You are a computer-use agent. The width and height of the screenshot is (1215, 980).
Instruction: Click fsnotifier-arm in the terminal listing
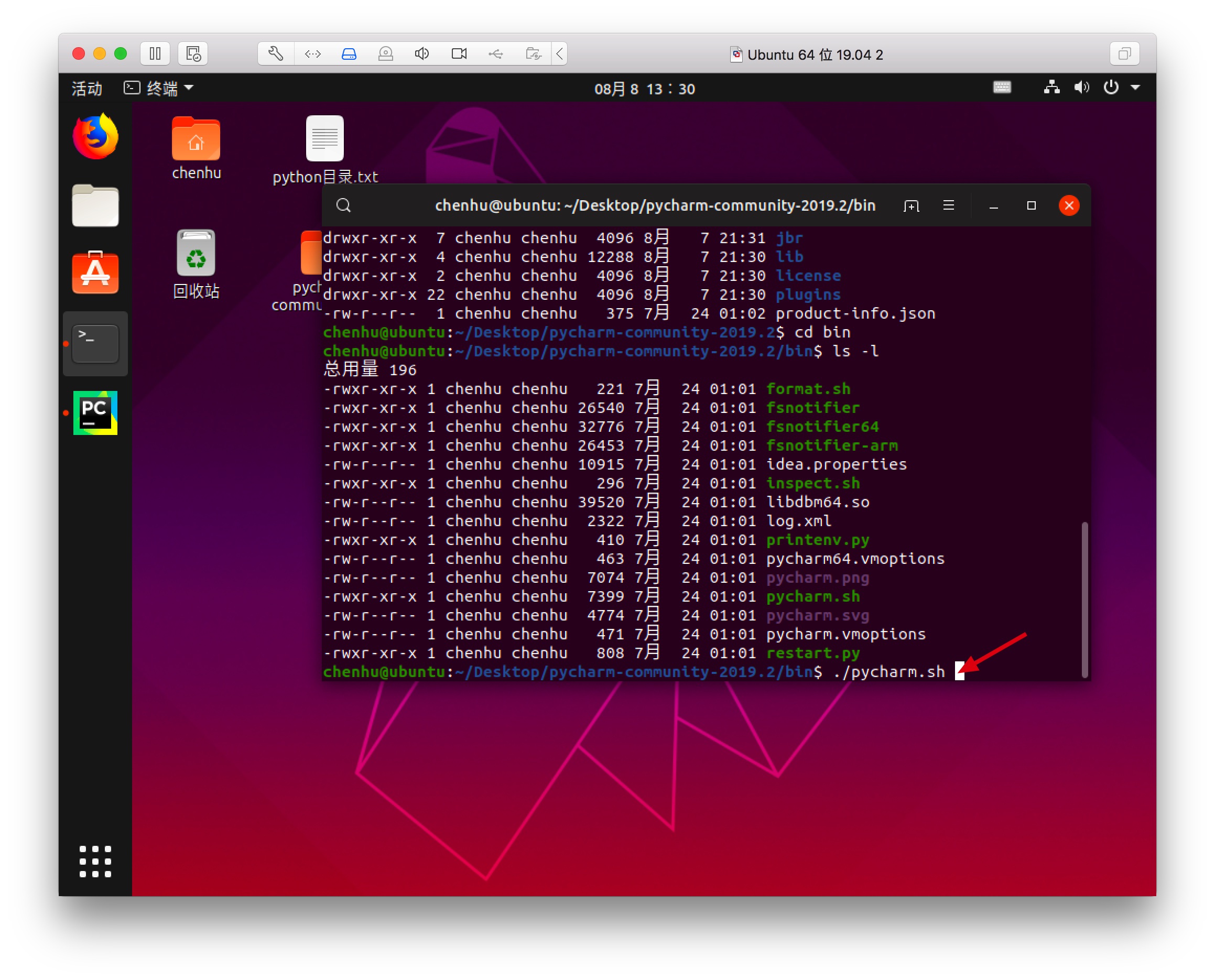point(832,445)
